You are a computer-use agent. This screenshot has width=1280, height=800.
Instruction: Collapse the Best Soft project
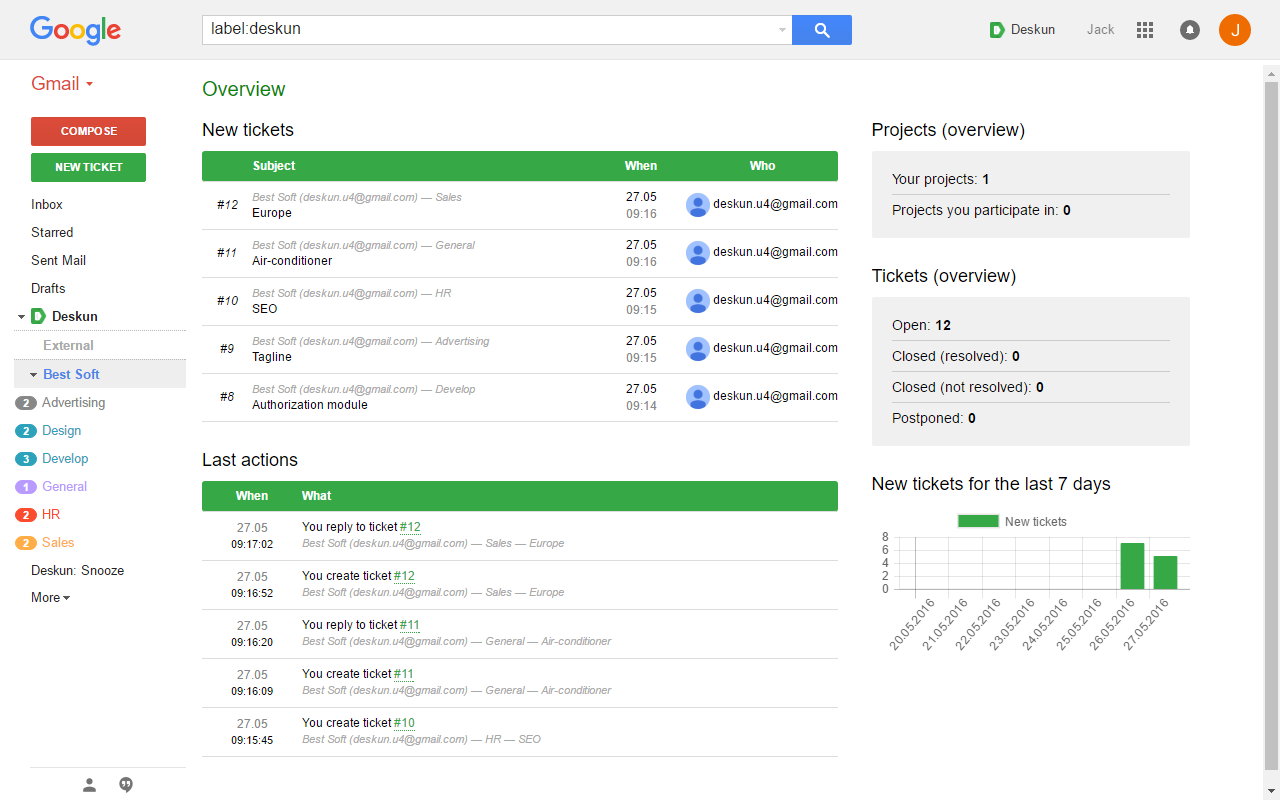[x=33, y=375]
